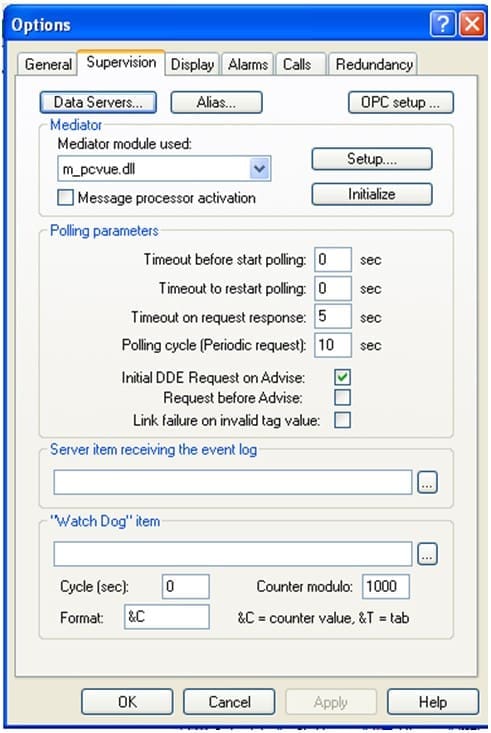Switch to the General tab
This screenshot has width=491, height=733.
48,64
